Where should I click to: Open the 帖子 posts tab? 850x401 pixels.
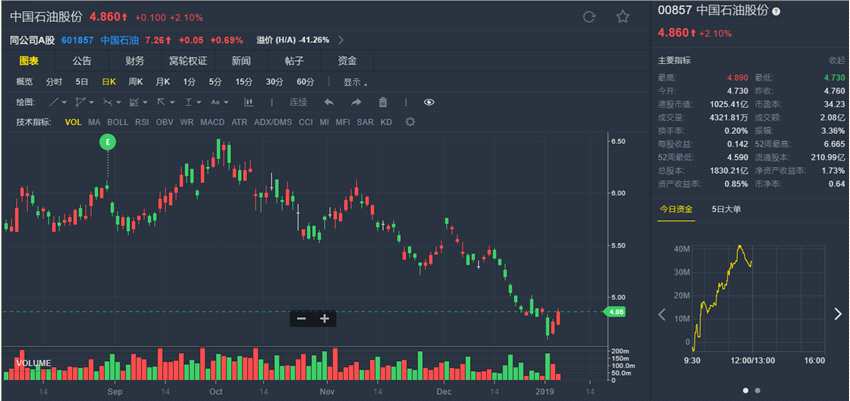click(x=294, y=61)
